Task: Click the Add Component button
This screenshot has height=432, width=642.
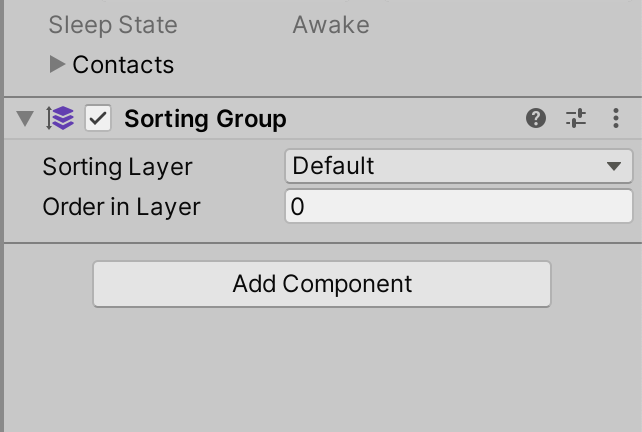Action: pos(322,284)
